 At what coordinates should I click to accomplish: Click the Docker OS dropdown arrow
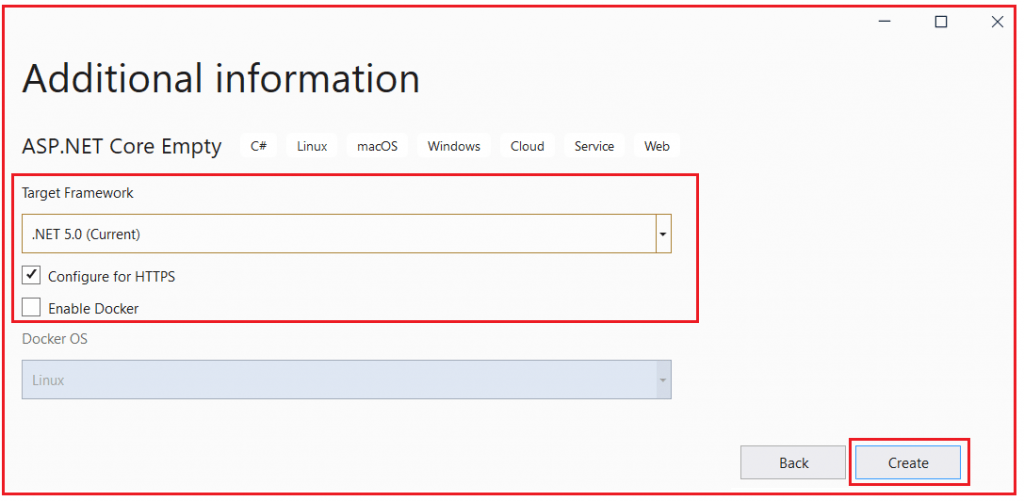point(663,380)
